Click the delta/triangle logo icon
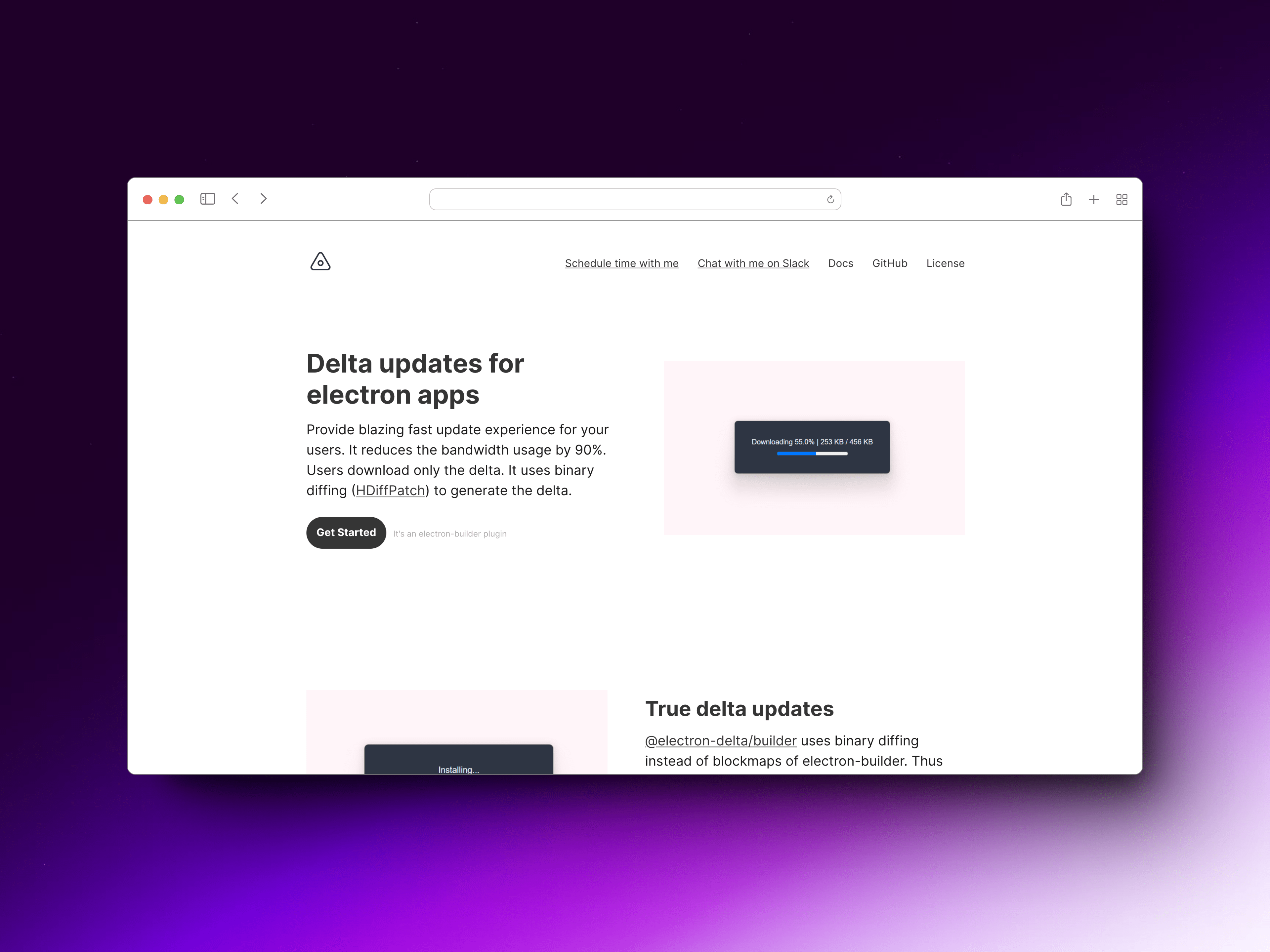 (320, 262)
